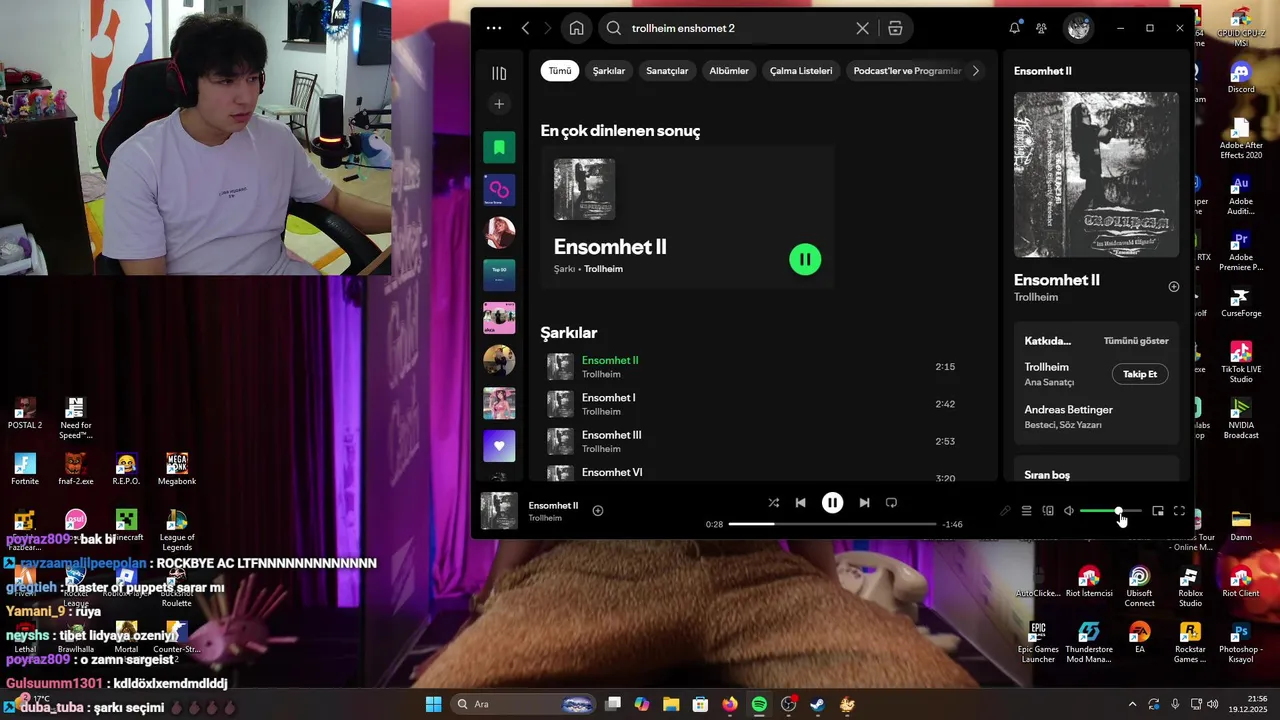
Task: Toggle shuffle in the player bar
Action: (773, 503)
